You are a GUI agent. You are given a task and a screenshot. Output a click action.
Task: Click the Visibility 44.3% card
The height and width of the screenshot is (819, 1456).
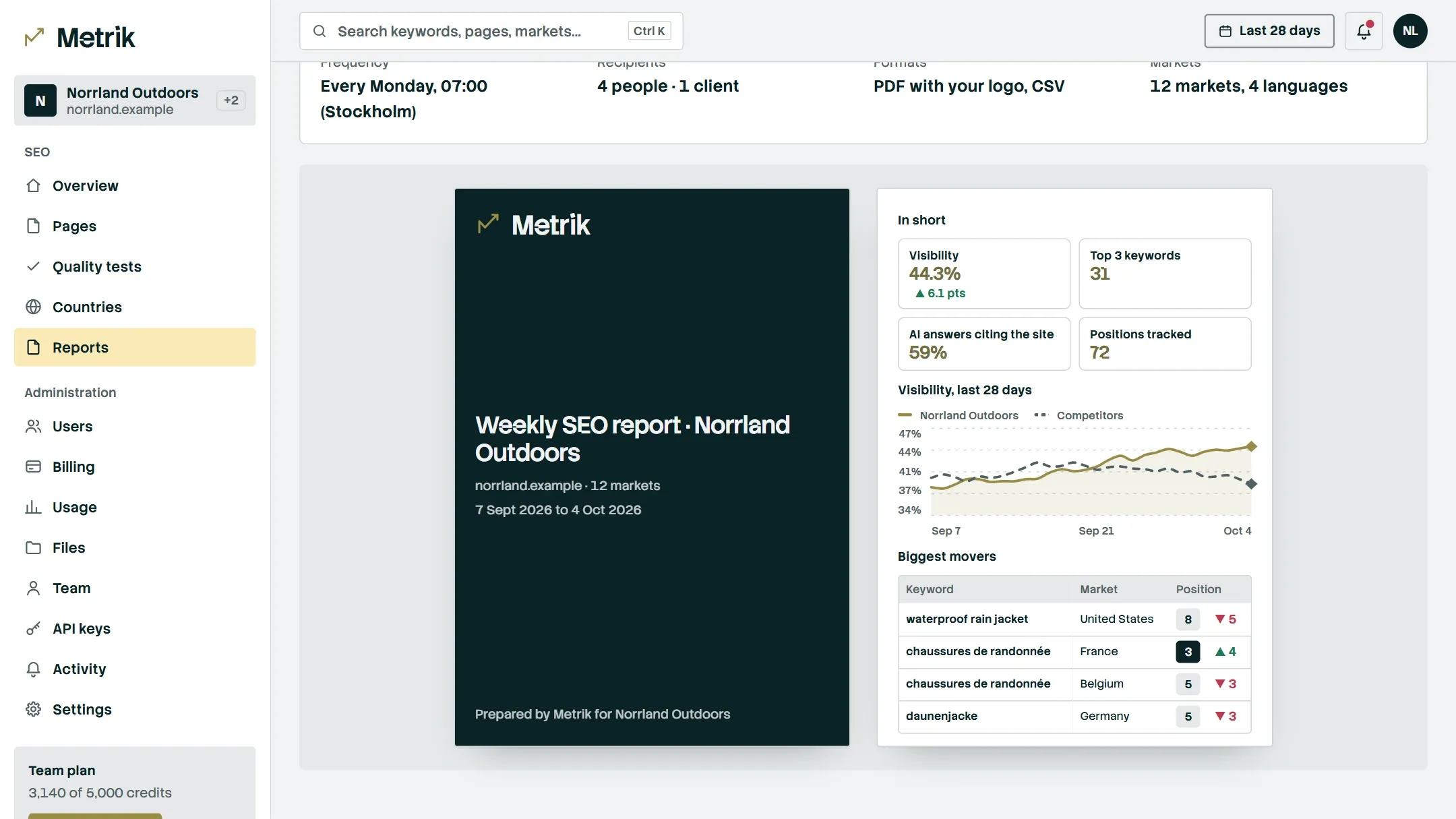click(x=984, y=274)
